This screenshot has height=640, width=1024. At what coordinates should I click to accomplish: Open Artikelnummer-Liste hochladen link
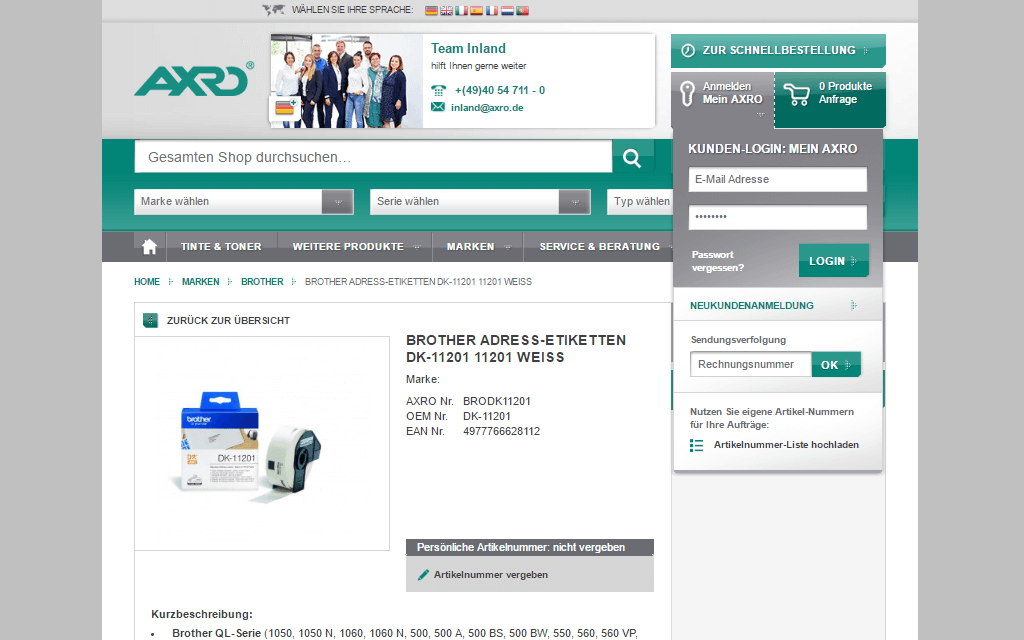(786, 445)
